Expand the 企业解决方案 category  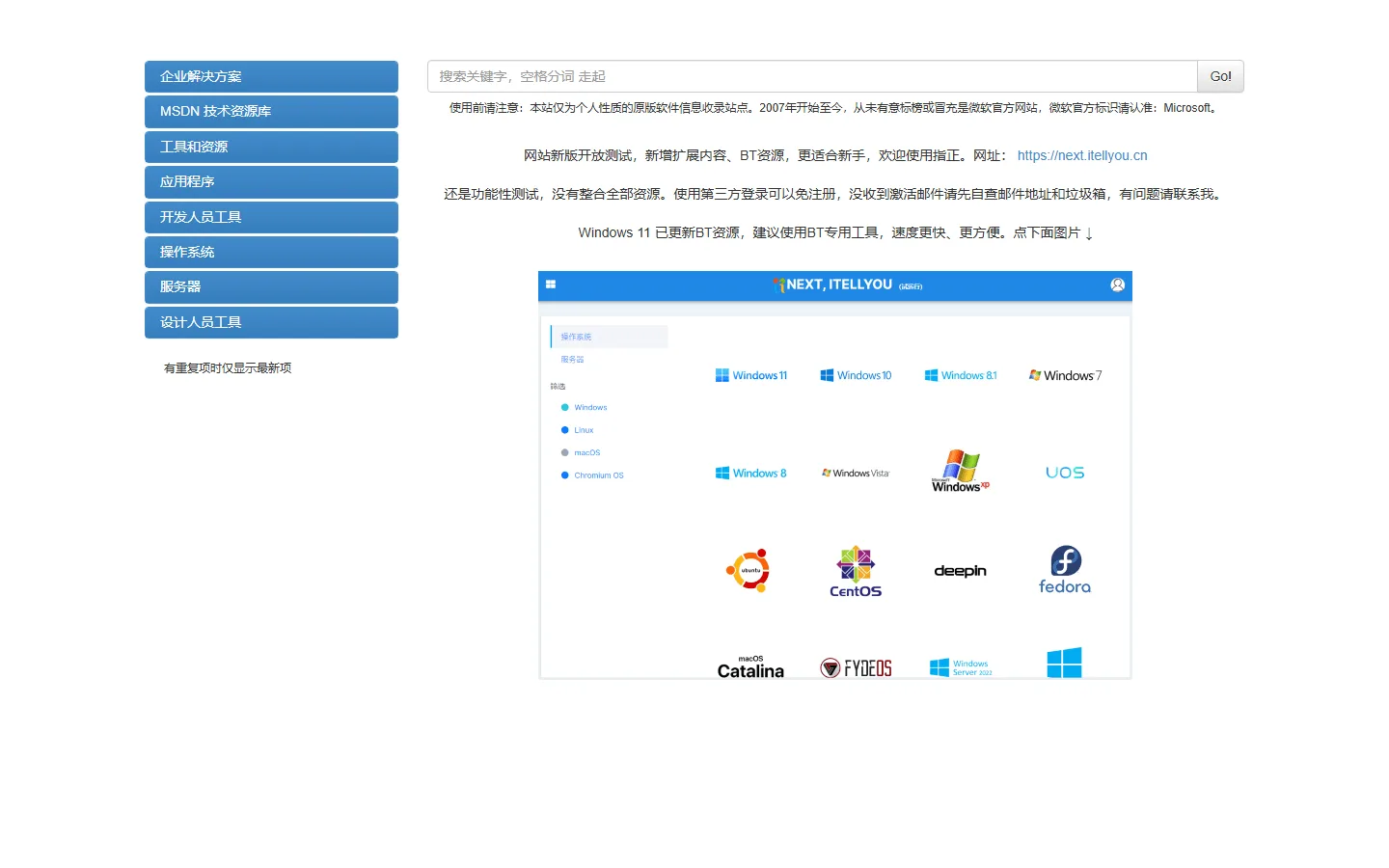point(271,76)
